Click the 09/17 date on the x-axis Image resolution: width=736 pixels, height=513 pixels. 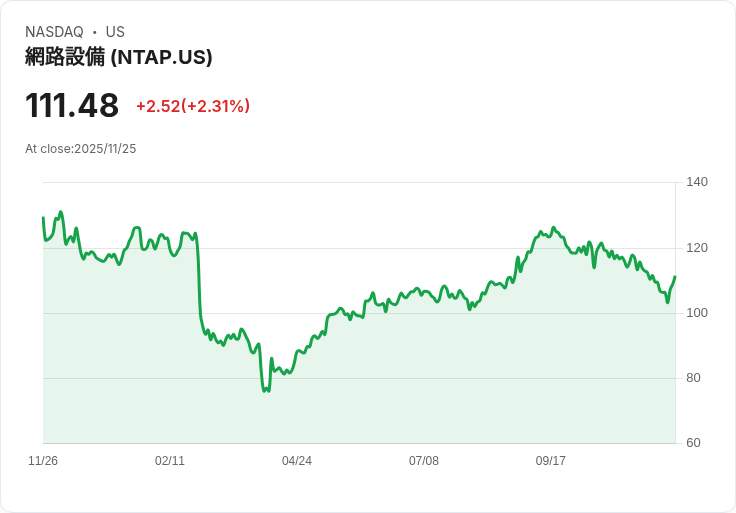coord(551,461)
